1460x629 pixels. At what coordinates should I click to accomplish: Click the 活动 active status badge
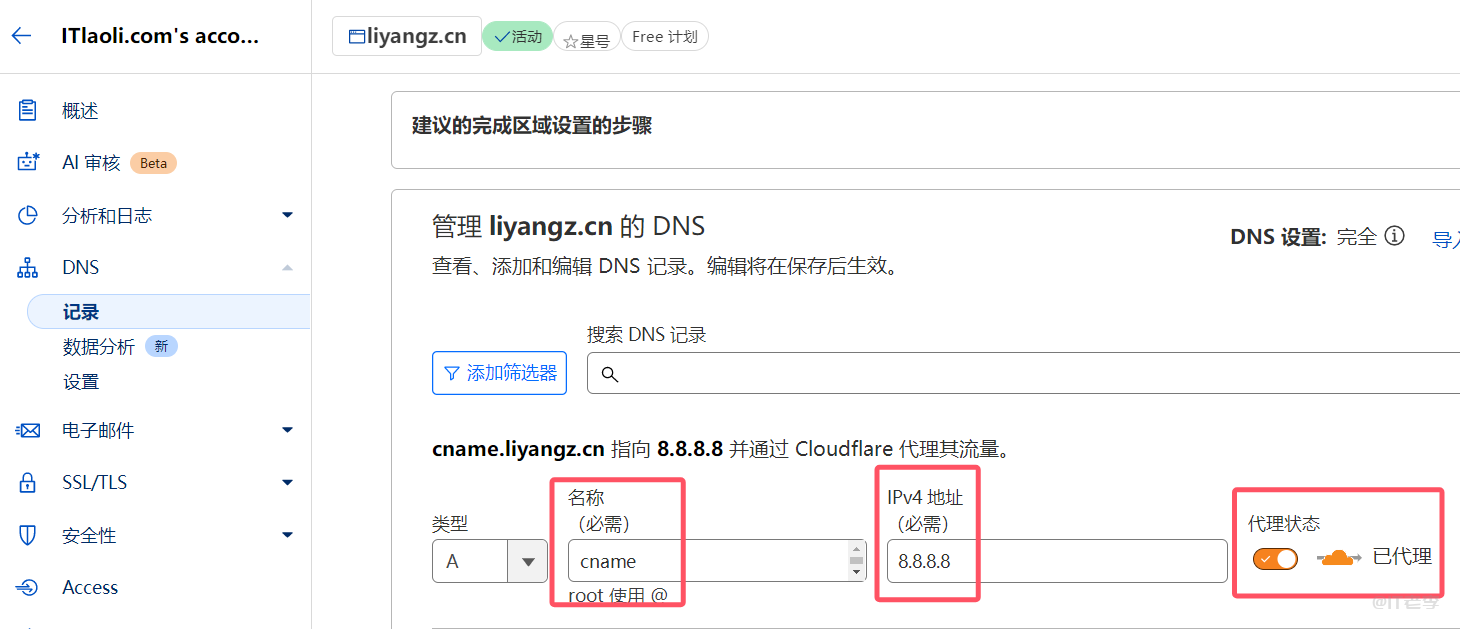click(517, 36)
